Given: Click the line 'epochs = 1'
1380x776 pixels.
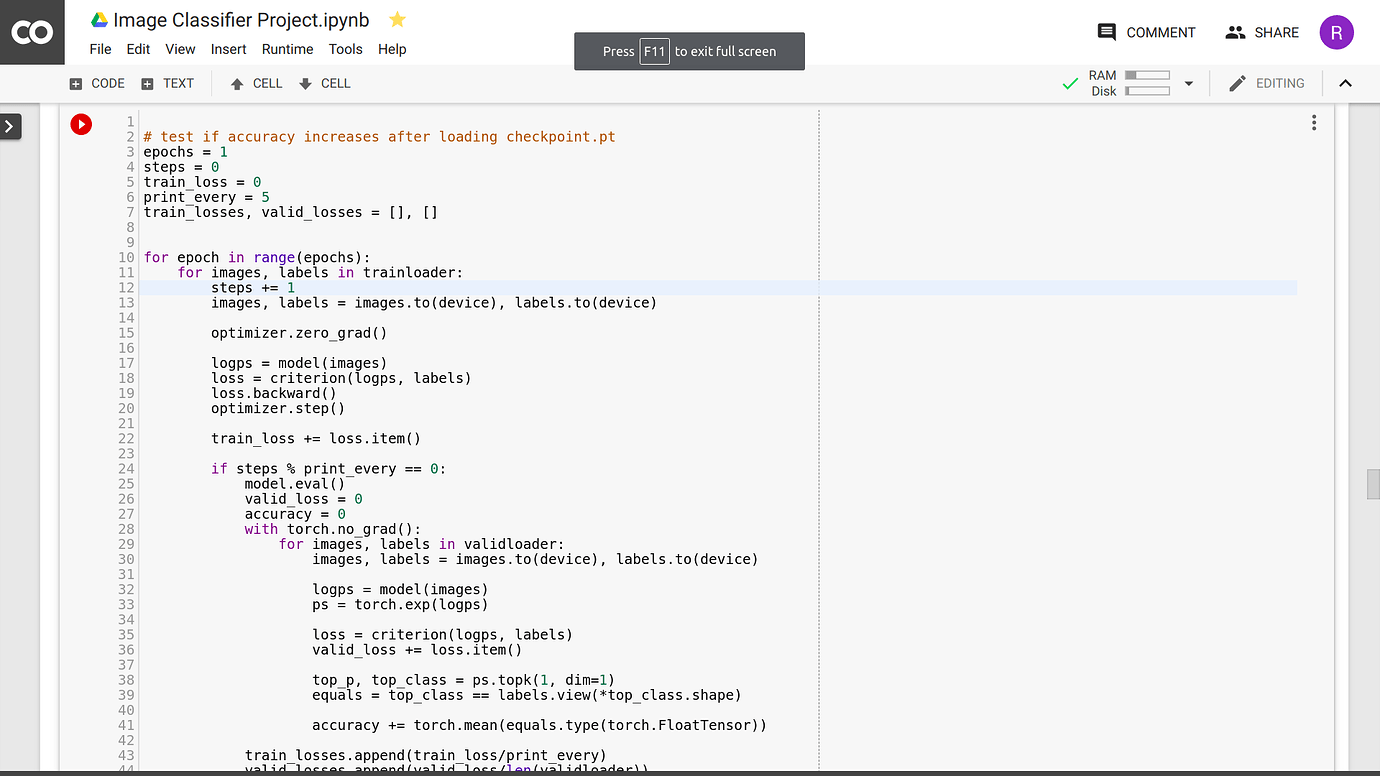Looking at the screenshot, I should tap(186, 151).
